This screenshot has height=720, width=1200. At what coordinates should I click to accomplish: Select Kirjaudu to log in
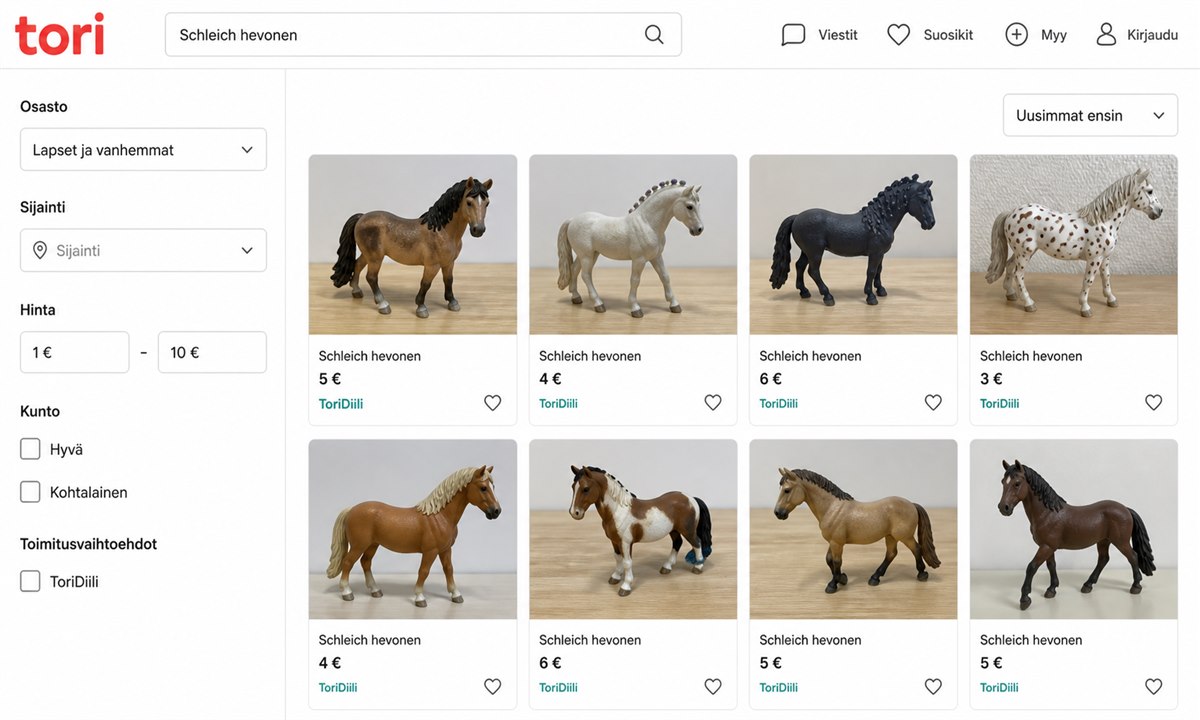click(x=1153, y=35)
